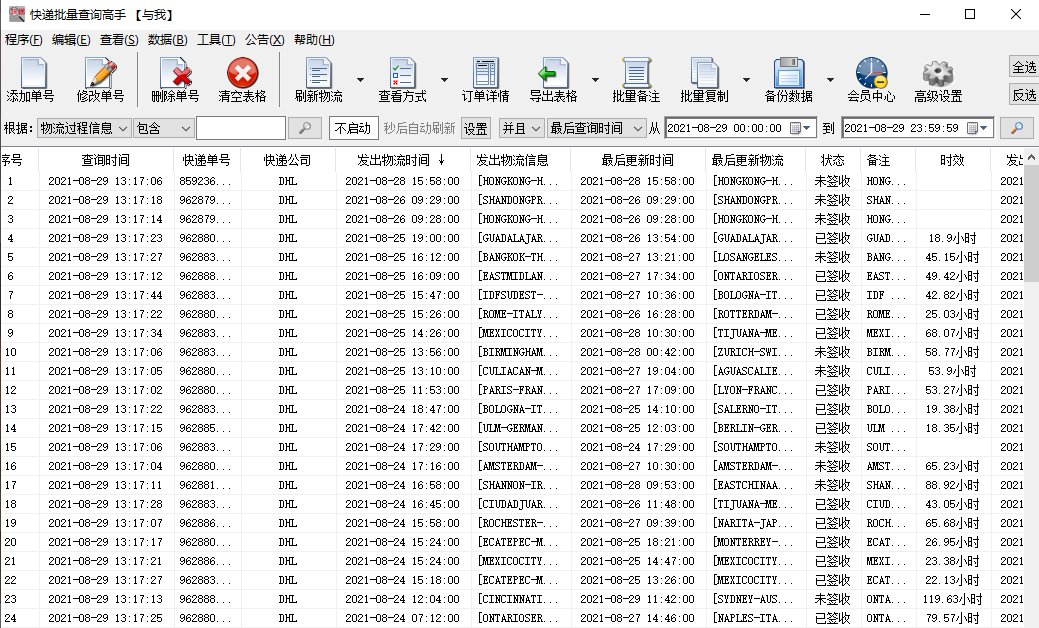Viewport: 1039px width, 628px height.
Task: Open the 添加单号 add tracking number tool
Action: tap(30, 80)
